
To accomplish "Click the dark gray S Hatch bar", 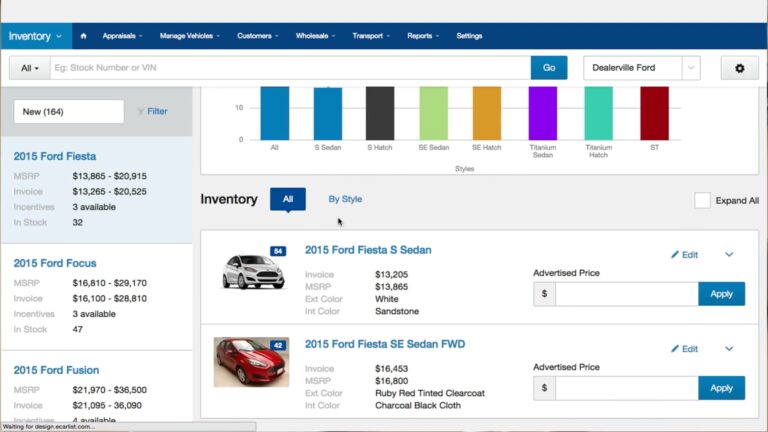I will pos(380,113).
